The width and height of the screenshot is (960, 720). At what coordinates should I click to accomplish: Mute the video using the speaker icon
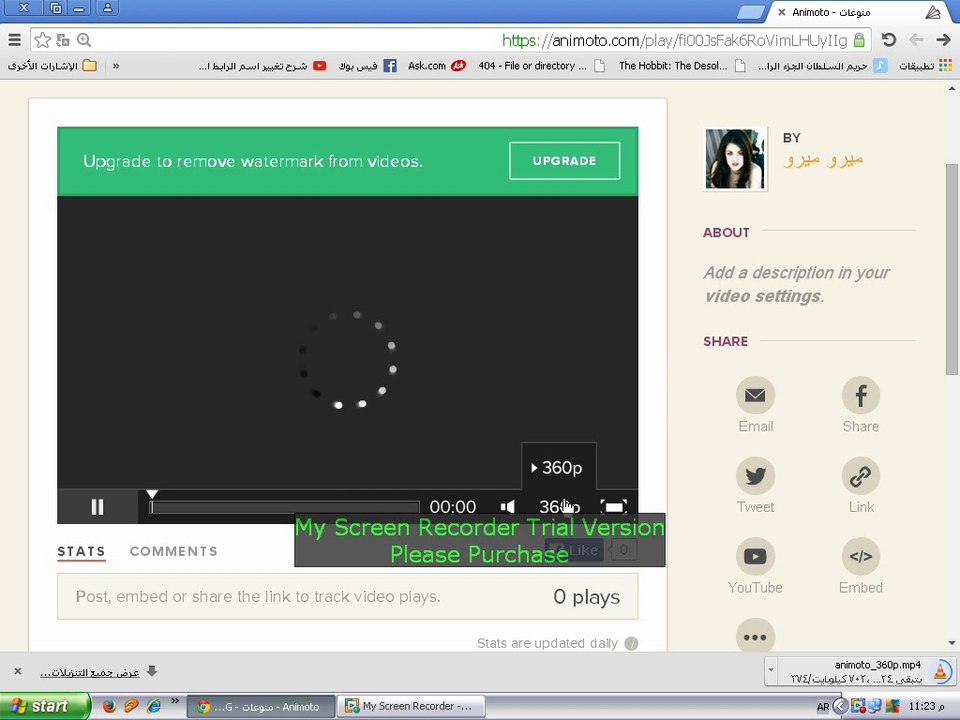(508, 507)
